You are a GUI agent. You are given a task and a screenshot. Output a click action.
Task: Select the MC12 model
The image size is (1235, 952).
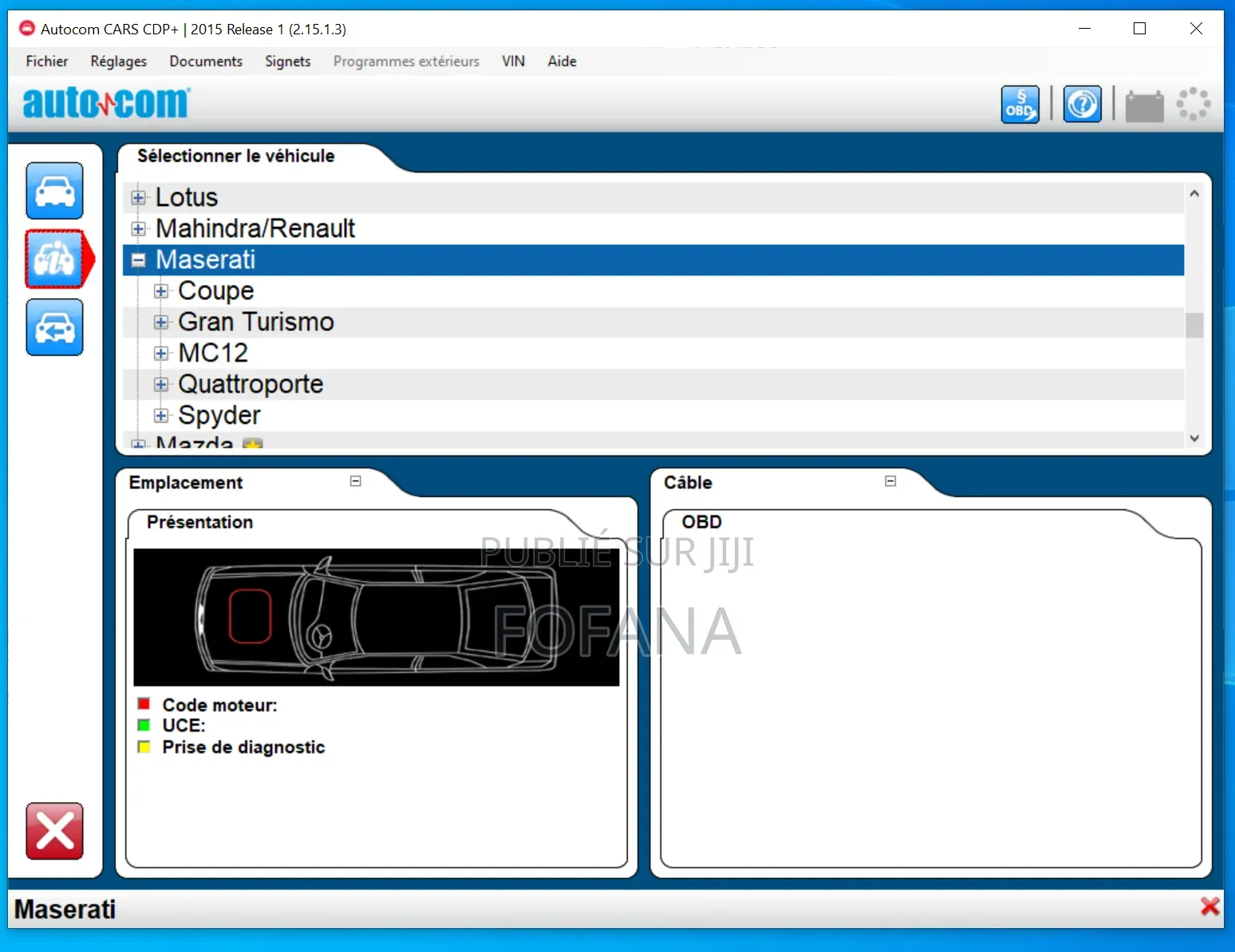(x=213, y=353)
